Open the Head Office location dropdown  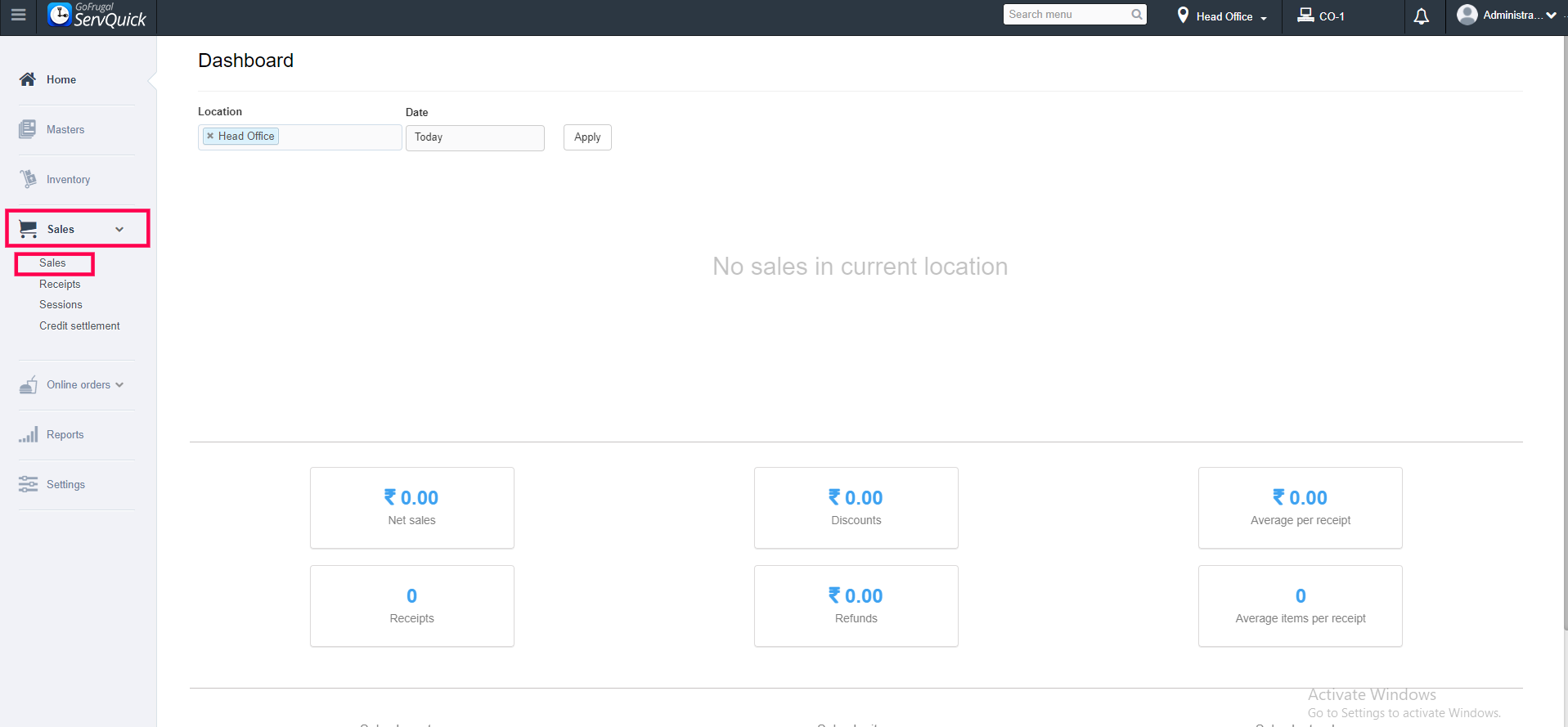coord(1224,16)
